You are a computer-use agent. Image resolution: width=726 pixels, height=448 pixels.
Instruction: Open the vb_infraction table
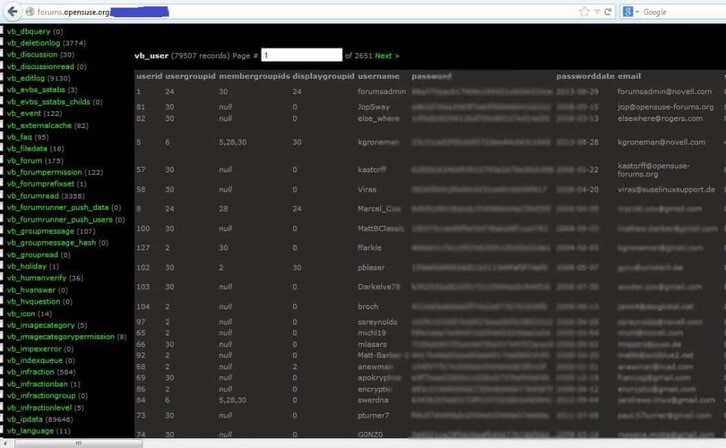[31, 372]
